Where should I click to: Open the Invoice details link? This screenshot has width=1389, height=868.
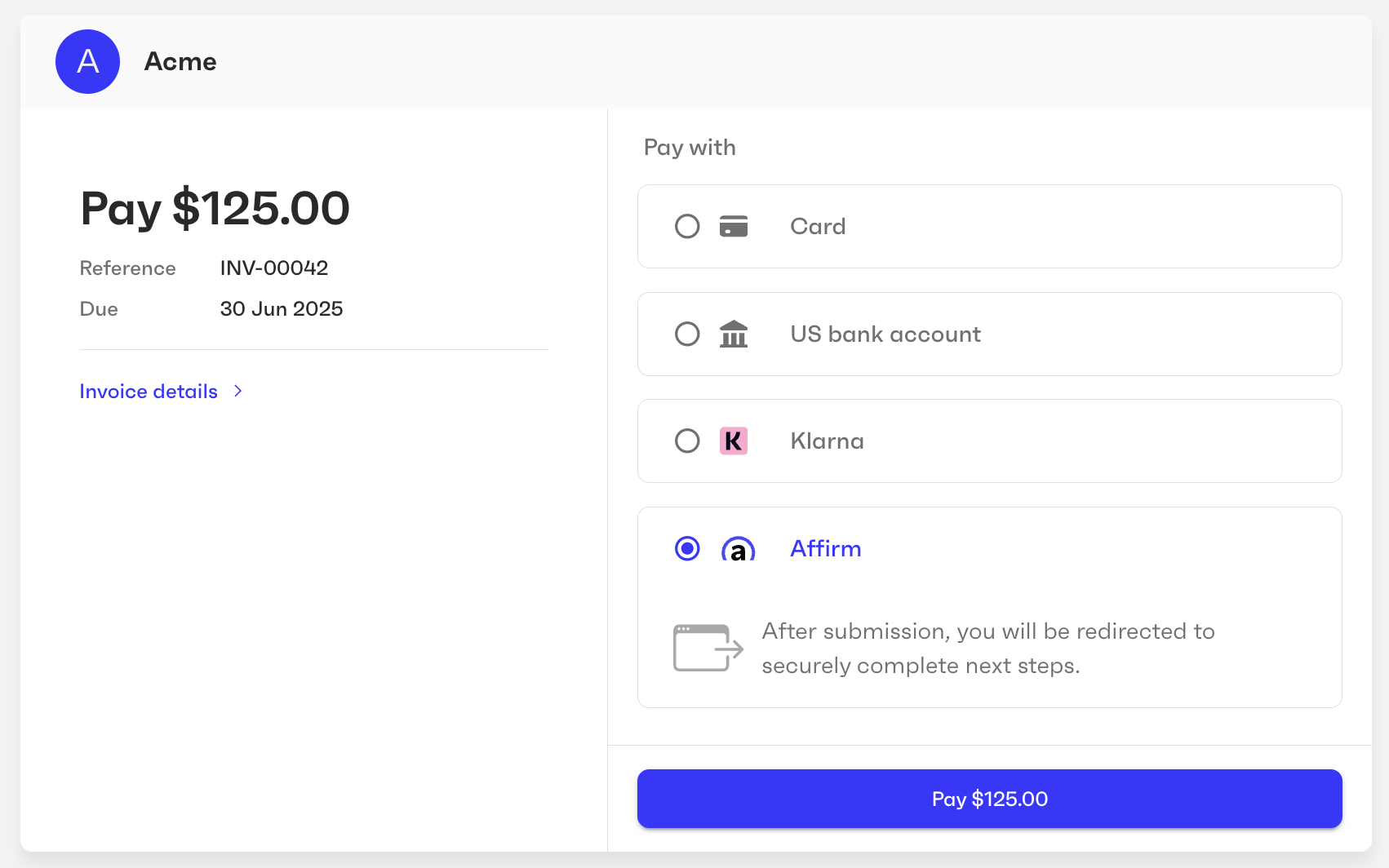(x=149, y=392)
